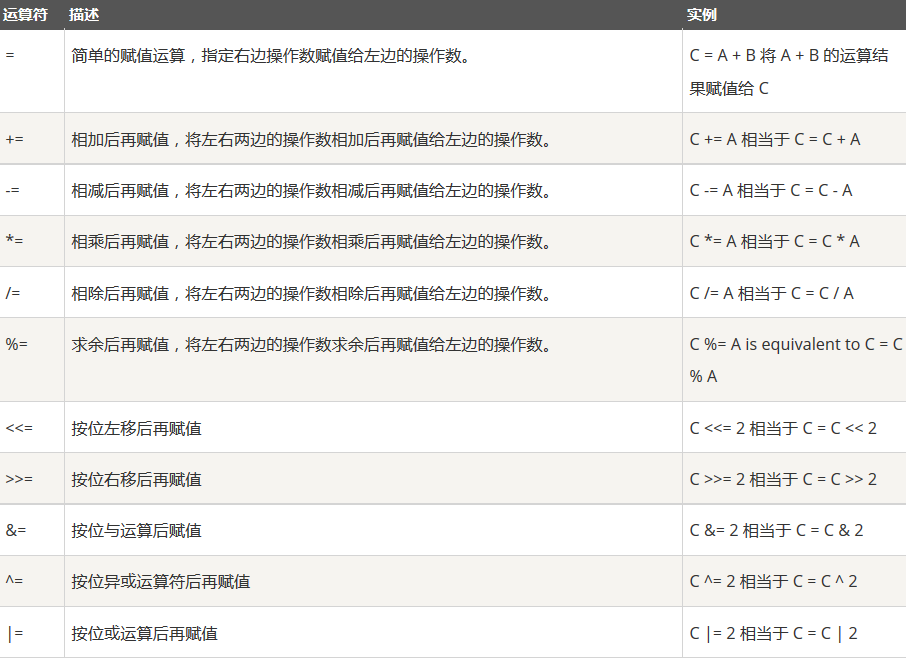Screen dimensions: 906x658
Task: Click example 'C >>= 2 相当于 C = C >> 2'
Action: click(x=783, y=479)
